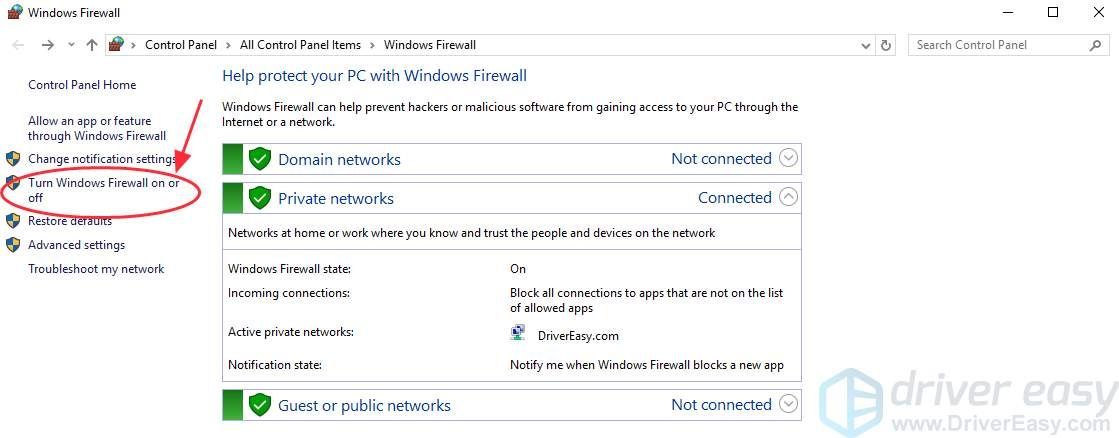
Task: Click the Up one level arrow
Action: pyautogui.click(x=91, y=45)
